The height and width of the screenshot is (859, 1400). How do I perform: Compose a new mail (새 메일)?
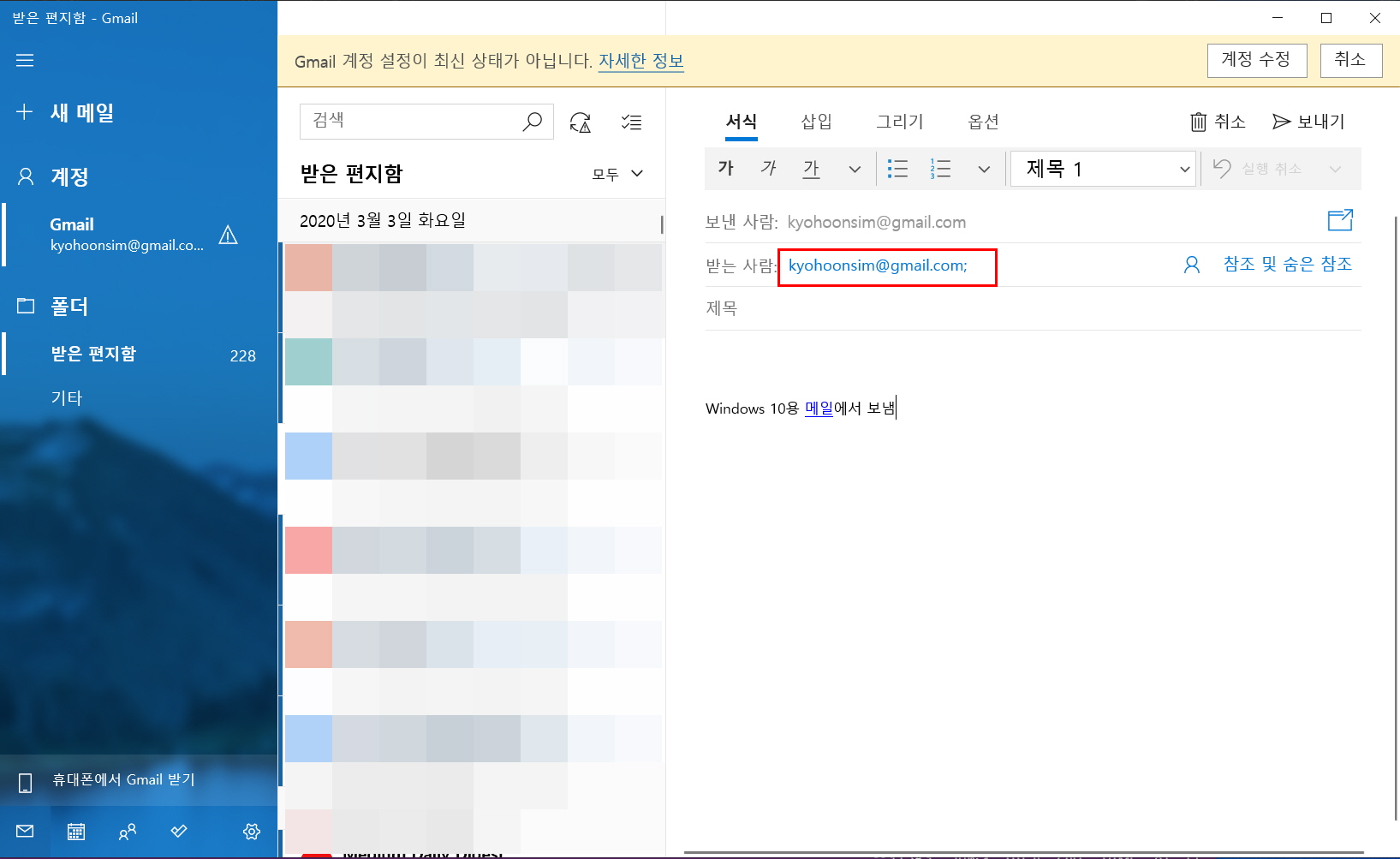pyautogui.click(x=65, y=112)
